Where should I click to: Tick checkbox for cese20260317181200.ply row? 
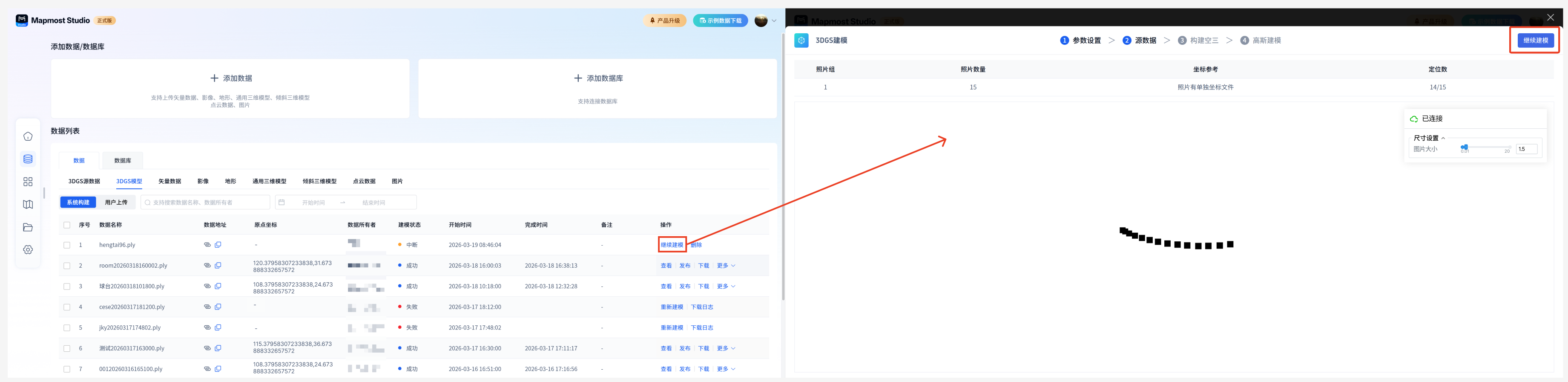pos(67,307)
